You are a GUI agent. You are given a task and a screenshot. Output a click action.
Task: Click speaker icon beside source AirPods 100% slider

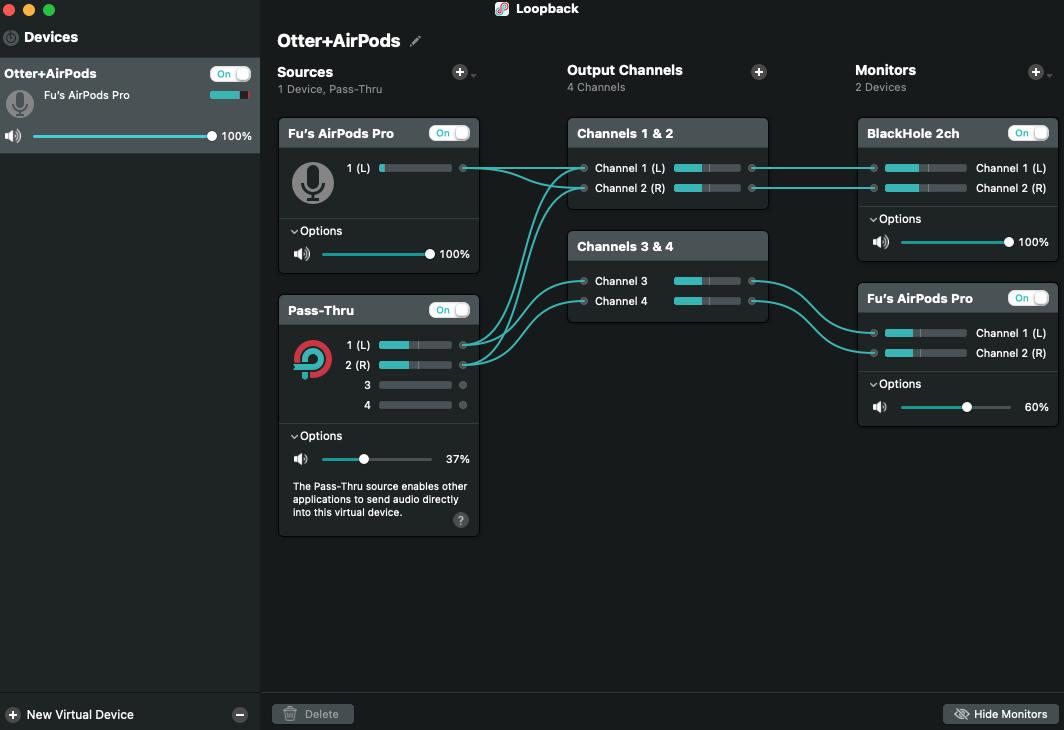tap(302, 254)
